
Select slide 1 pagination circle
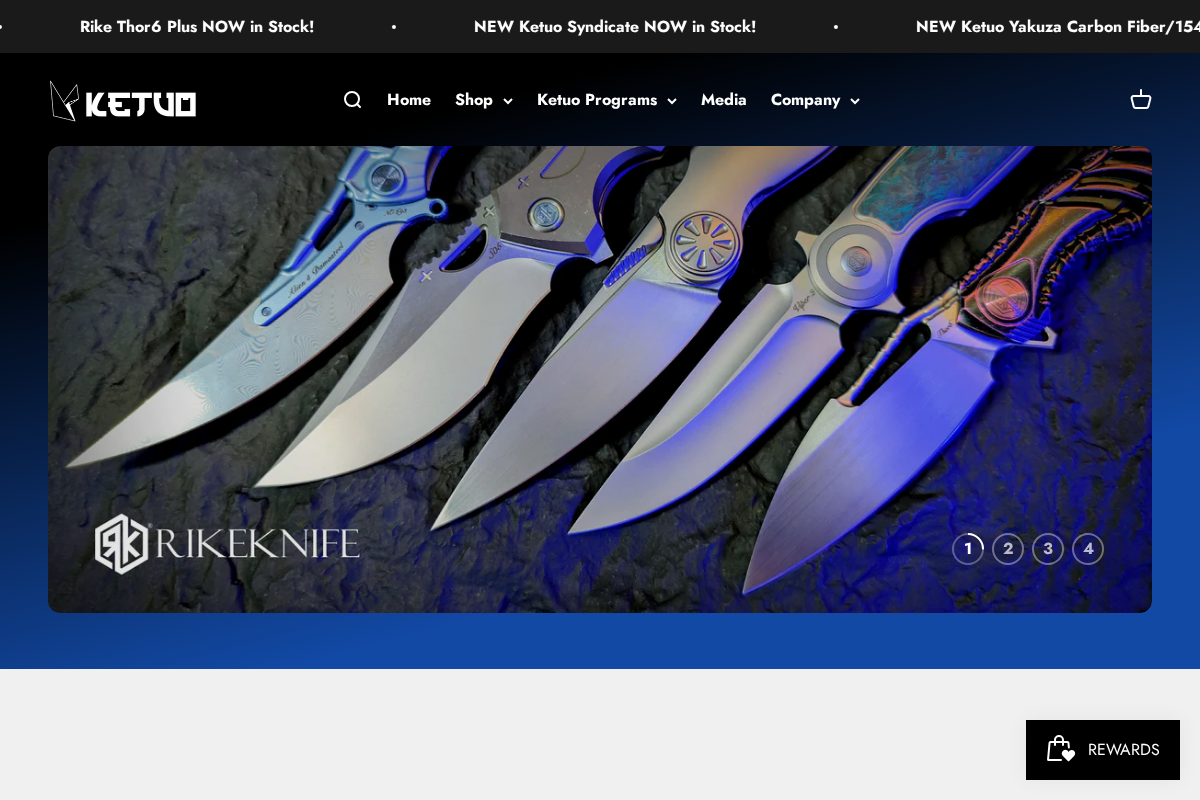pos(968,549)
